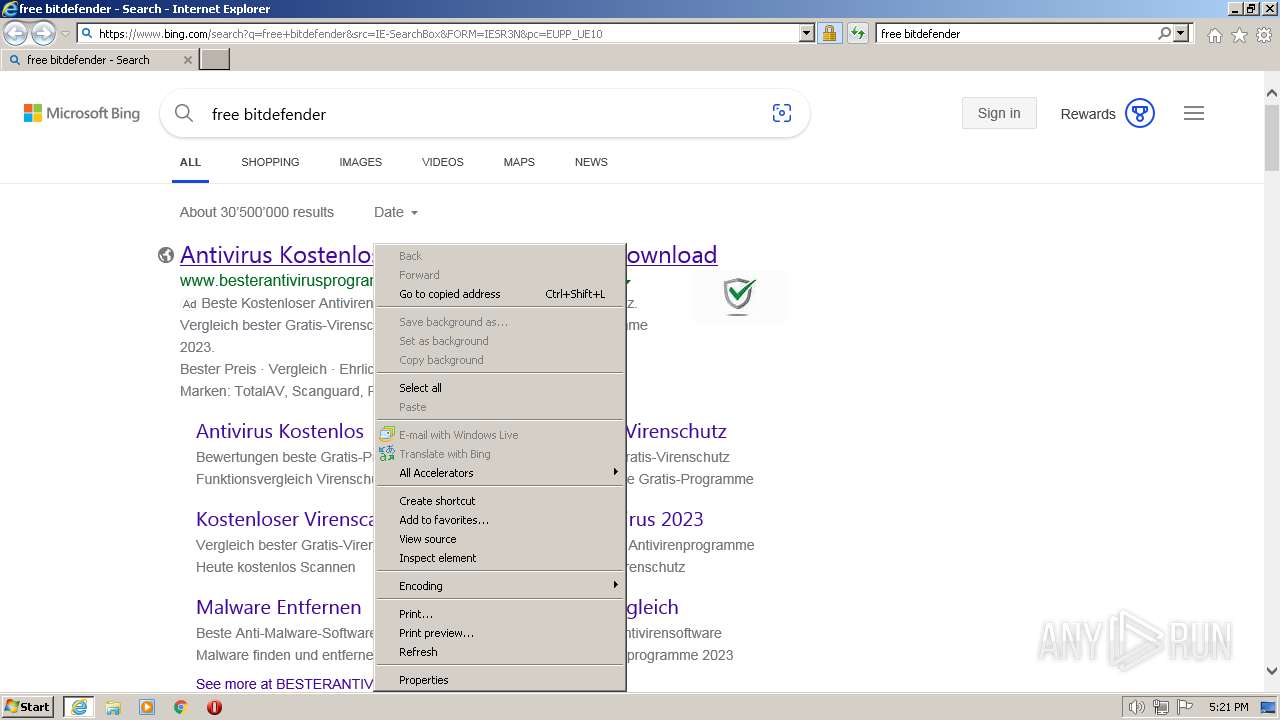Open the Antivirus Kostenlos headline ad link

[277, 255]
